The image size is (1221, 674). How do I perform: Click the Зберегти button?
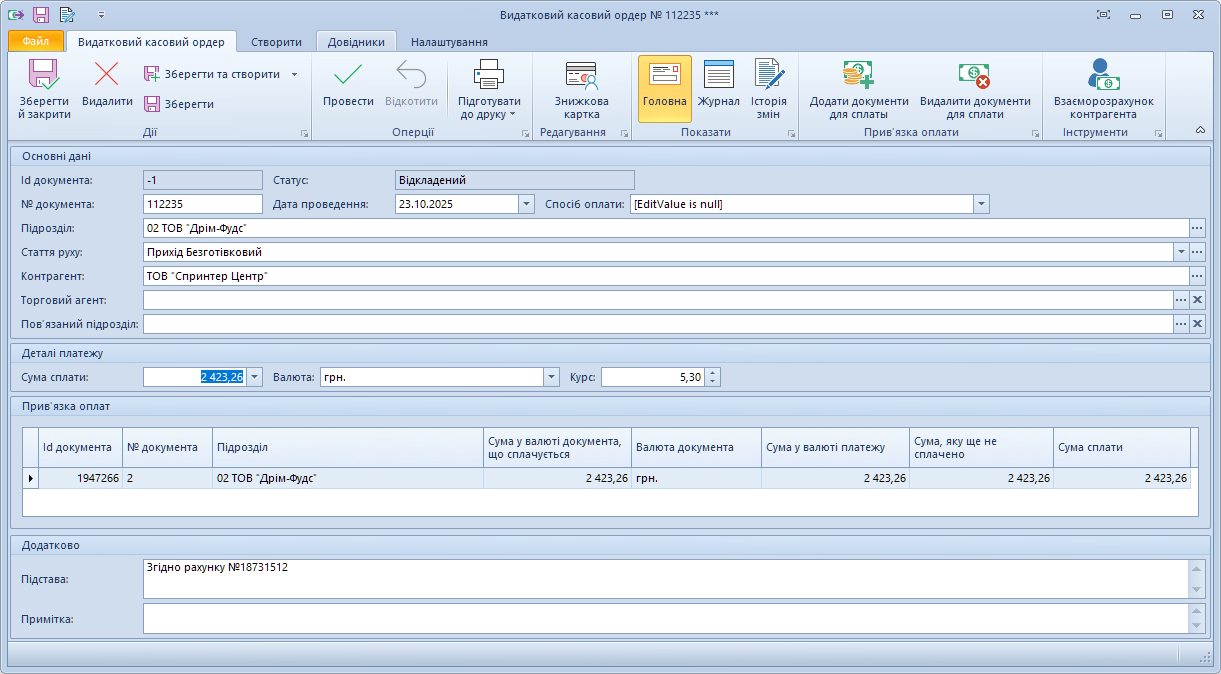pyautogui.click(x=179, y=104)
